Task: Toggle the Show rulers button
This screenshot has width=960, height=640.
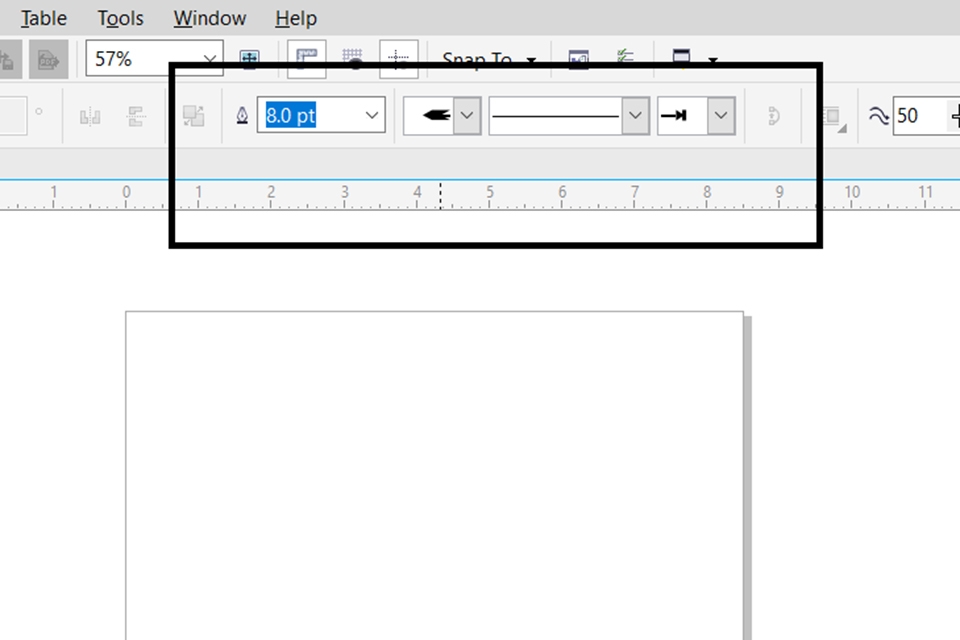Action: coord(307,59)
